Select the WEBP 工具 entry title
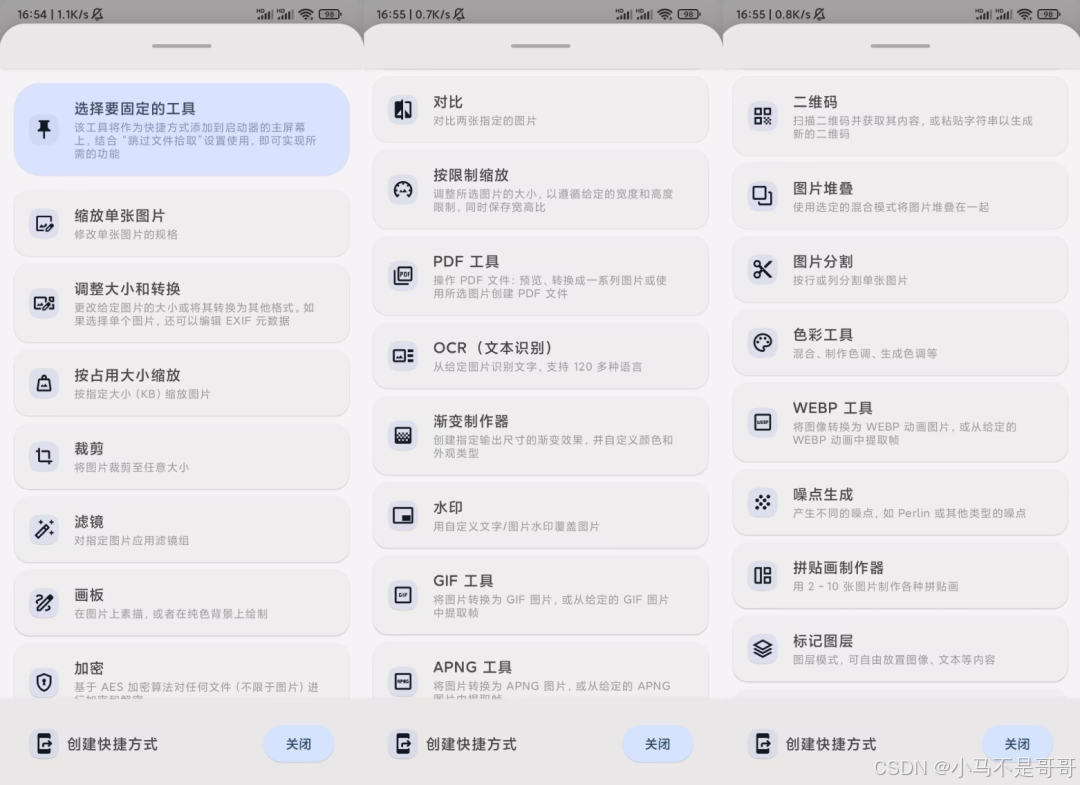Image resolution: width=1080 pixels, height=785 pixels. [833, 408]
